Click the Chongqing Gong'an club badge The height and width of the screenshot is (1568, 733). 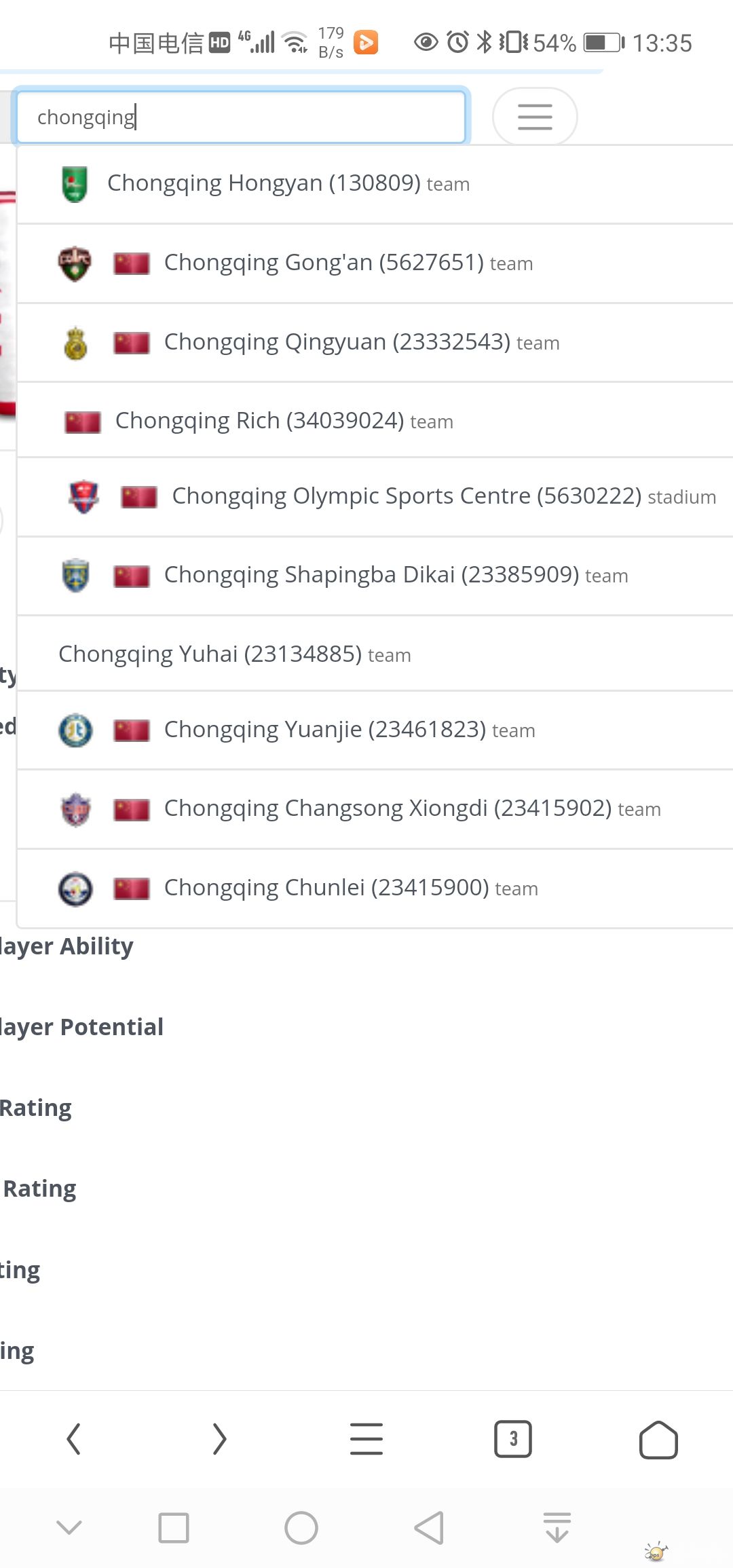pyautogui.click(x=75, y=263)
